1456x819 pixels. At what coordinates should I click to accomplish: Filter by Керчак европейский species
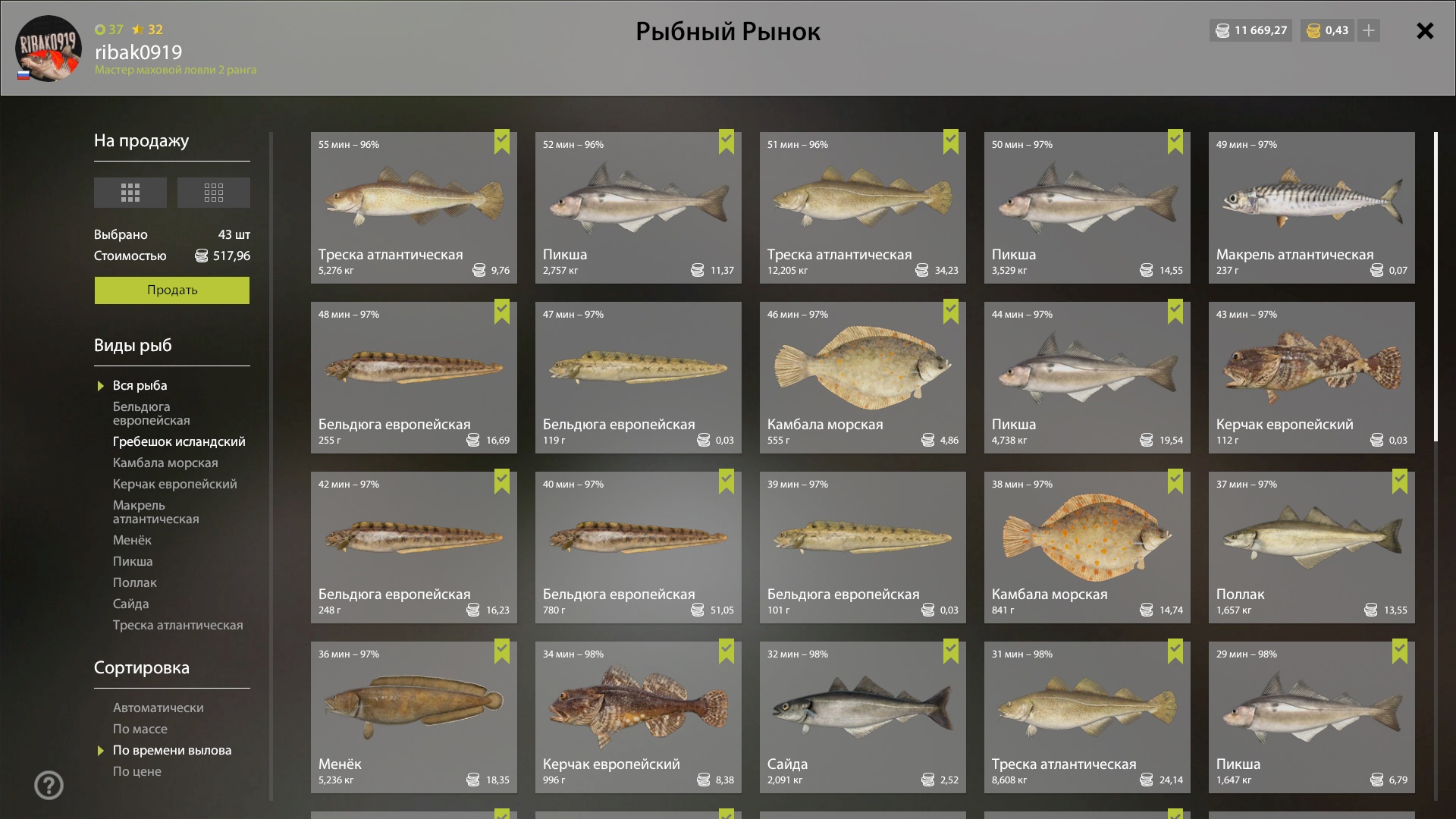(x=174, y=484)
